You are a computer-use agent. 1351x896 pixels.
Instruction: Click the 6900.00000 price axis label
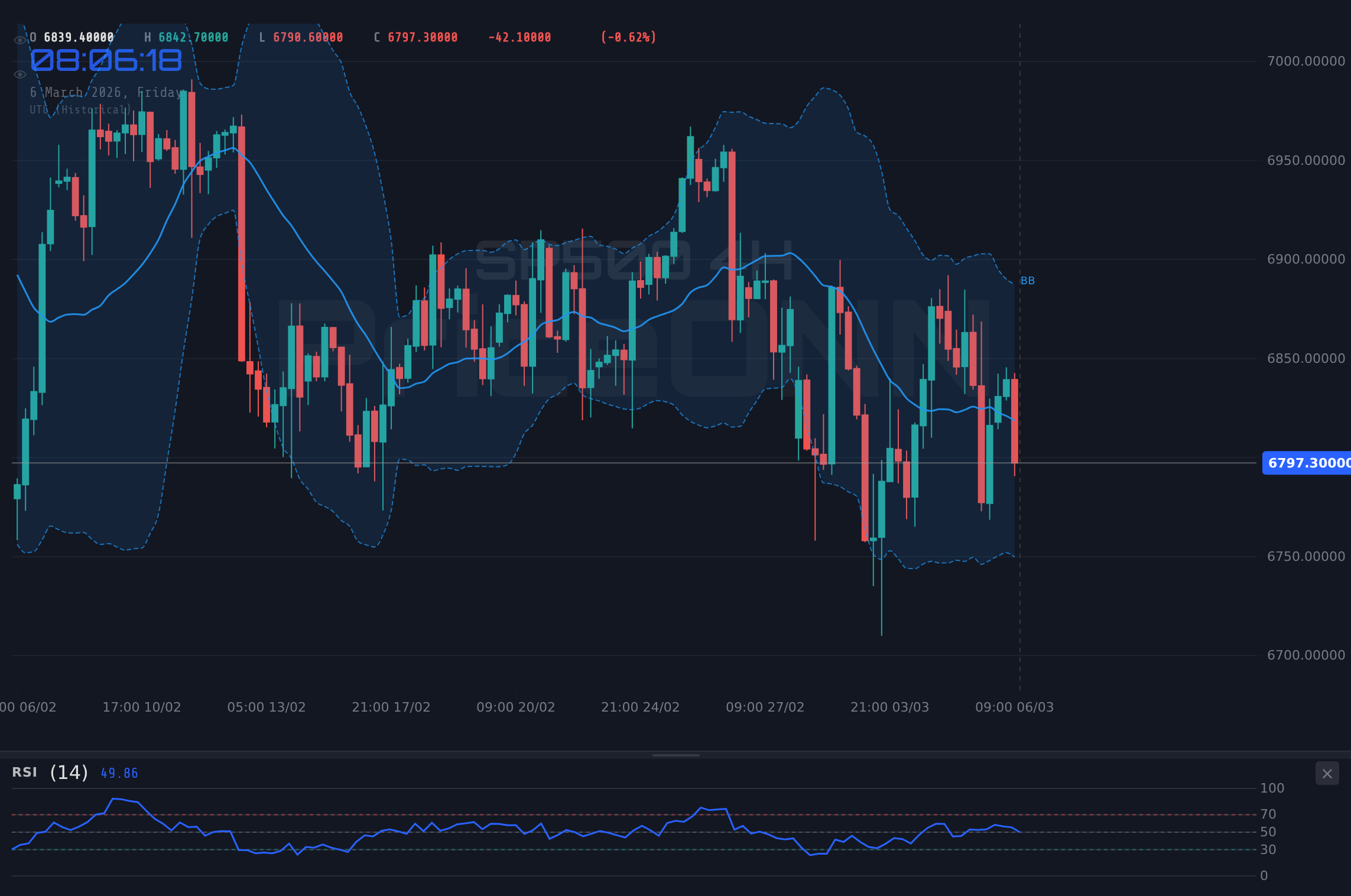(1306, 259)
